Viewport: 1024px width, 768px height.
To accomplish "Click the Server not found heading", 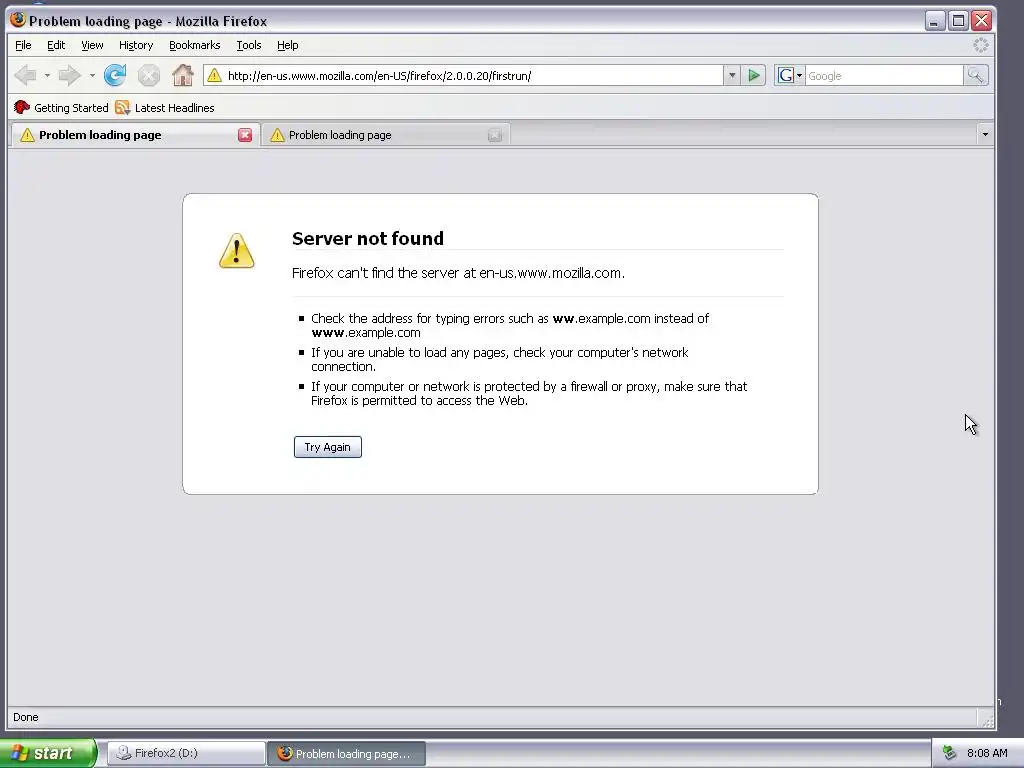I will pyautogui.click(x=368, y=238).
